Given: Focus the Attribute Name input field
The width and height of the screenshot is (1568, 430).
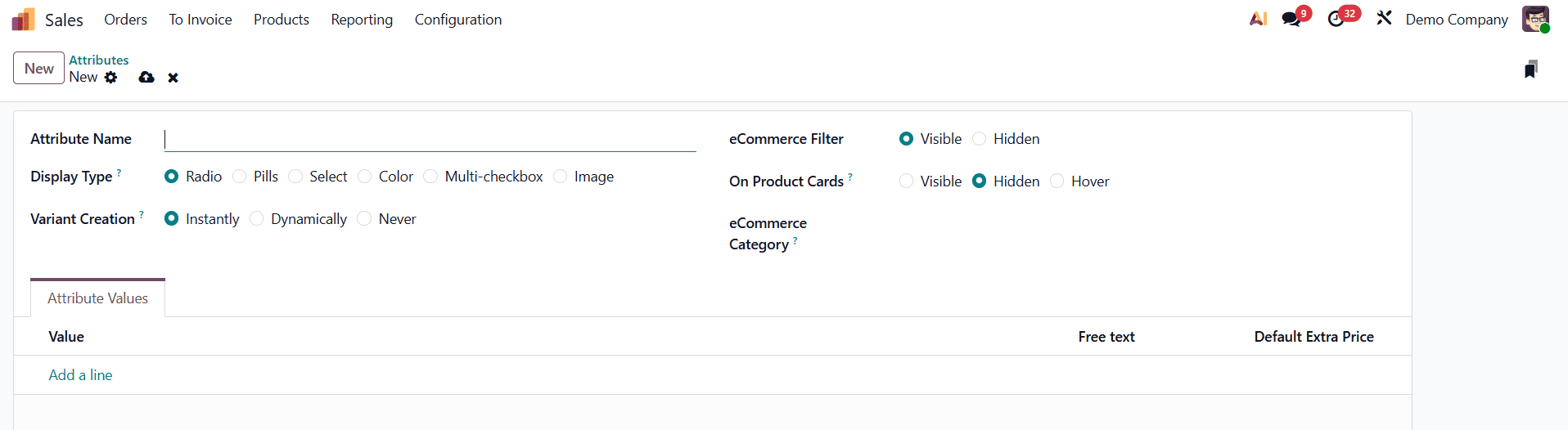Looking at the screenshot, I should click(x=430, y=140).
